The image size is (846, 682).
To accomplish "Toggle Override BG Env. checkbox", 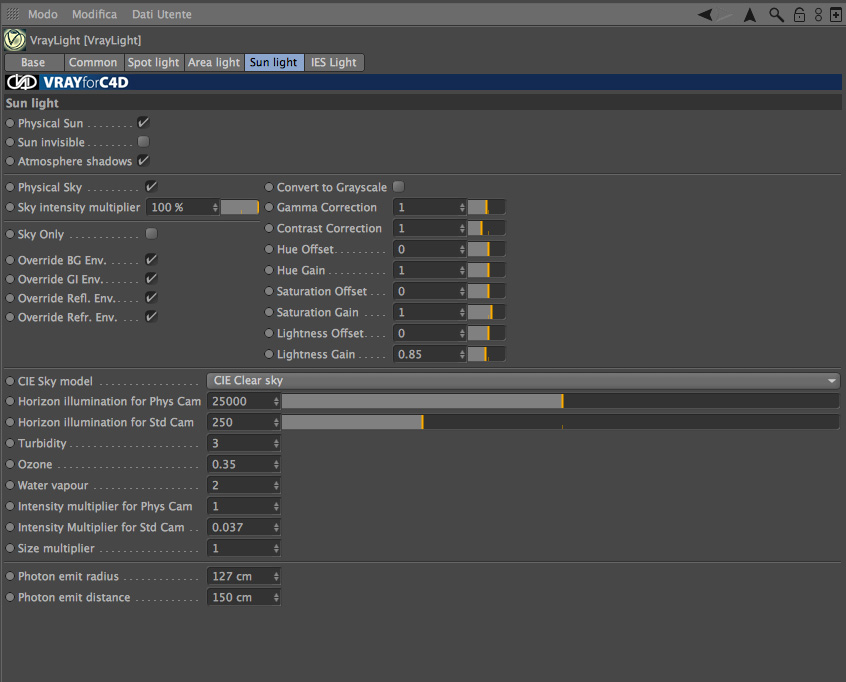I will point(151,260).
